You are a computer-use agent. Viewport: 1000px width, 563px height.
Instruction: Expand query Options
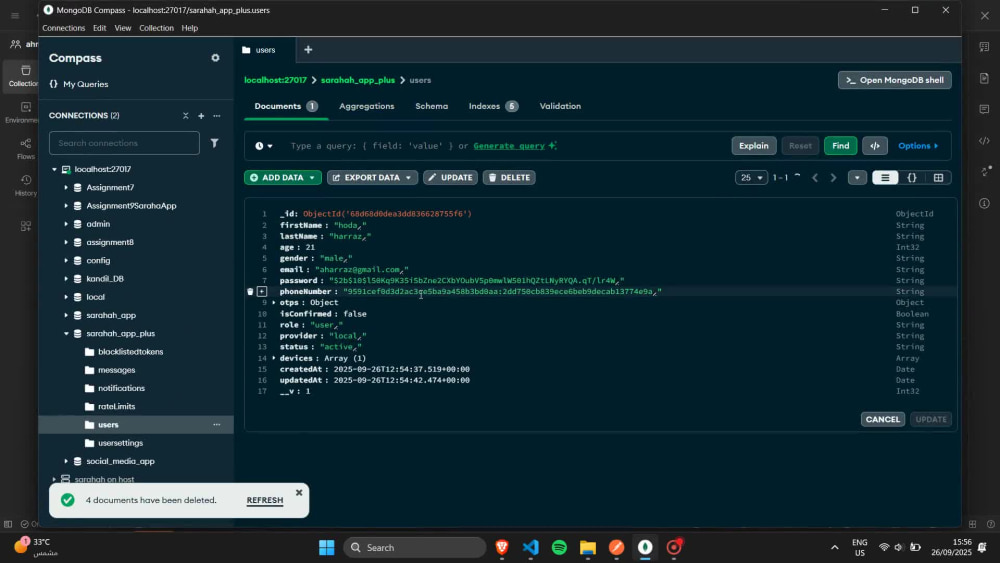918,146
